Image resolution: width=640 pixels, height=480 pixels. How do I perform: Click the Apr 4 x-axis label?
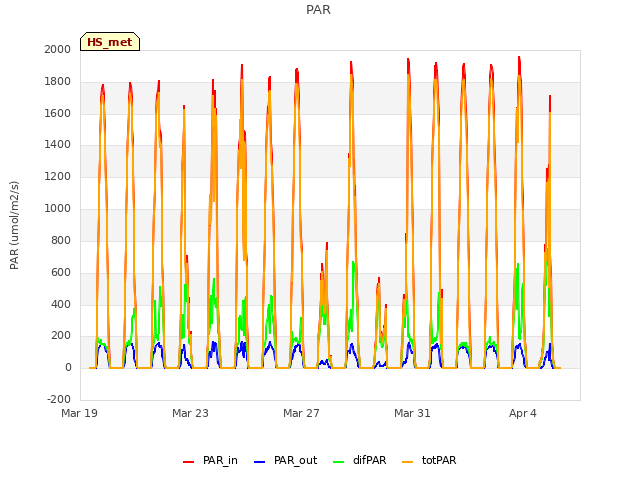click(x=523, y=413)
